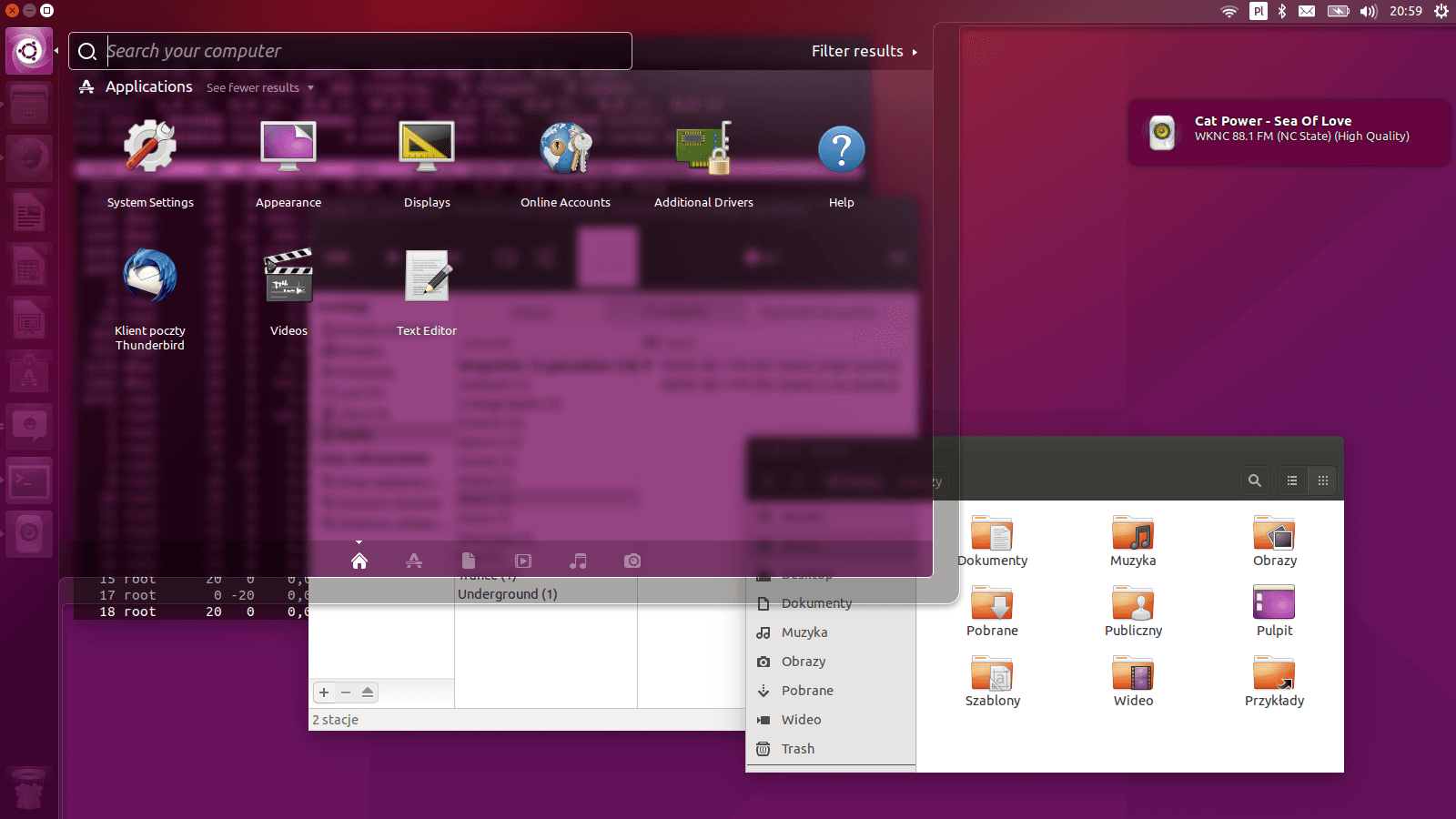Click the minus remove button in radio window
Image resolution: width=1456 pixels, height=819 pixels.
[x=346, y=693]
